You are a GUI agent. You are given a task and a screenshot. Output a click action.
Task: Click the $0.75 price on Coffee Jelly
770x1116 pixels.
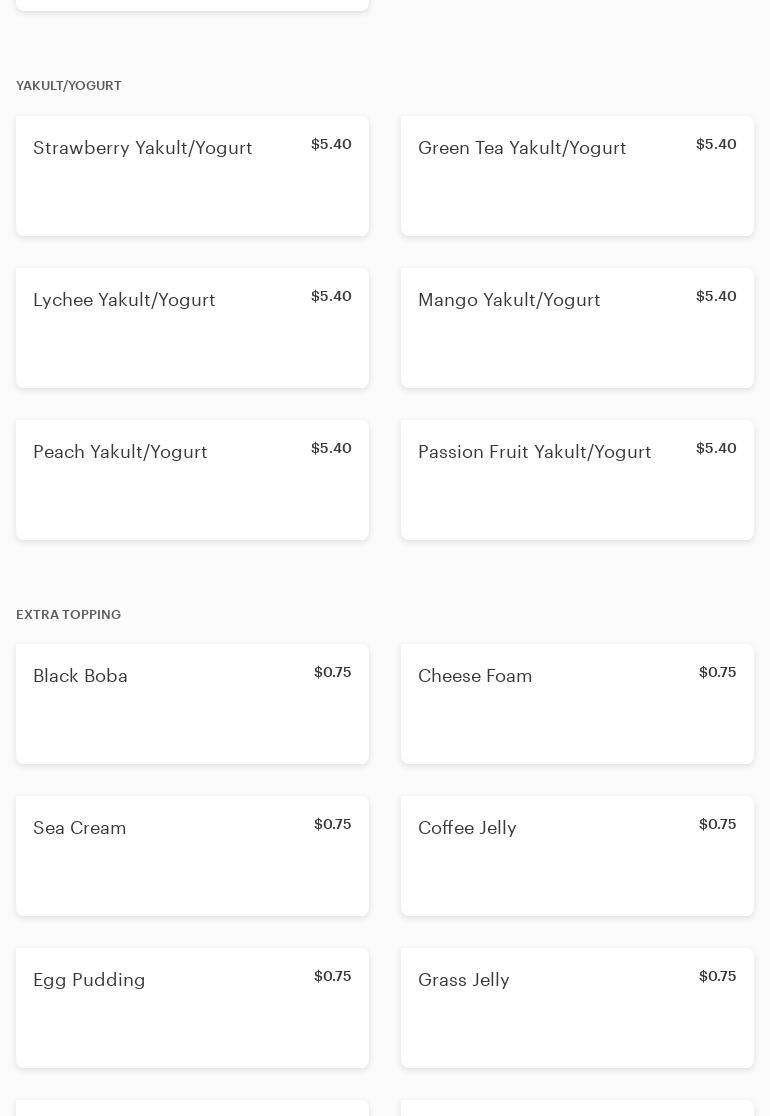[x=717, y=824]
